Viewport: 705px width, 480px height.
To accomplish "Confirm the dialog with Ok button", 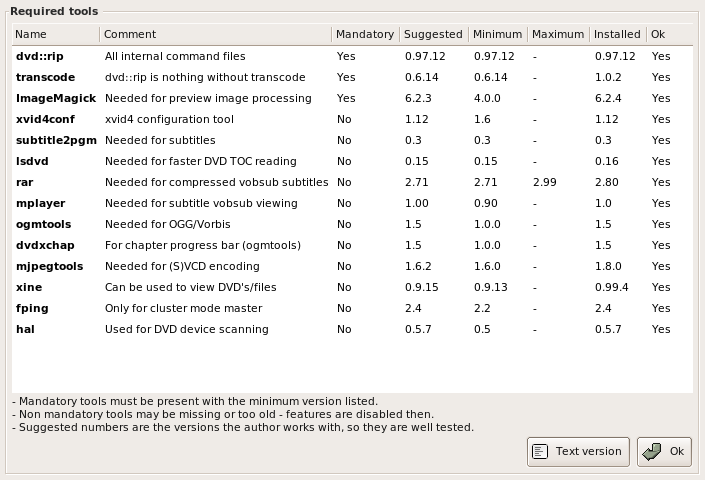I will [x=664, y=452].
